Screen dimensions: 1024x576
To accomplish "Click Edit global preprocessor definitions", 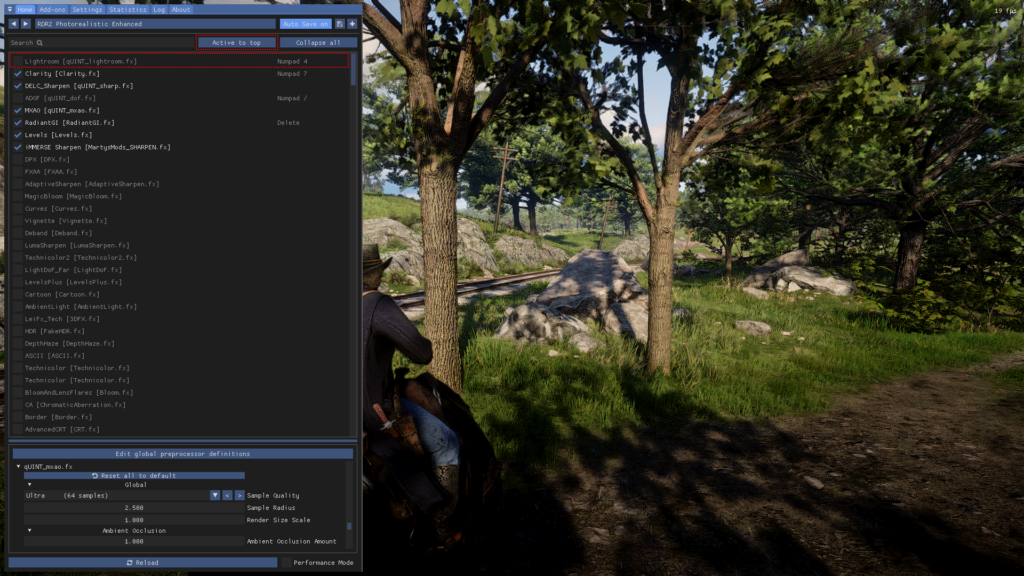I will [x=183, y=454].
